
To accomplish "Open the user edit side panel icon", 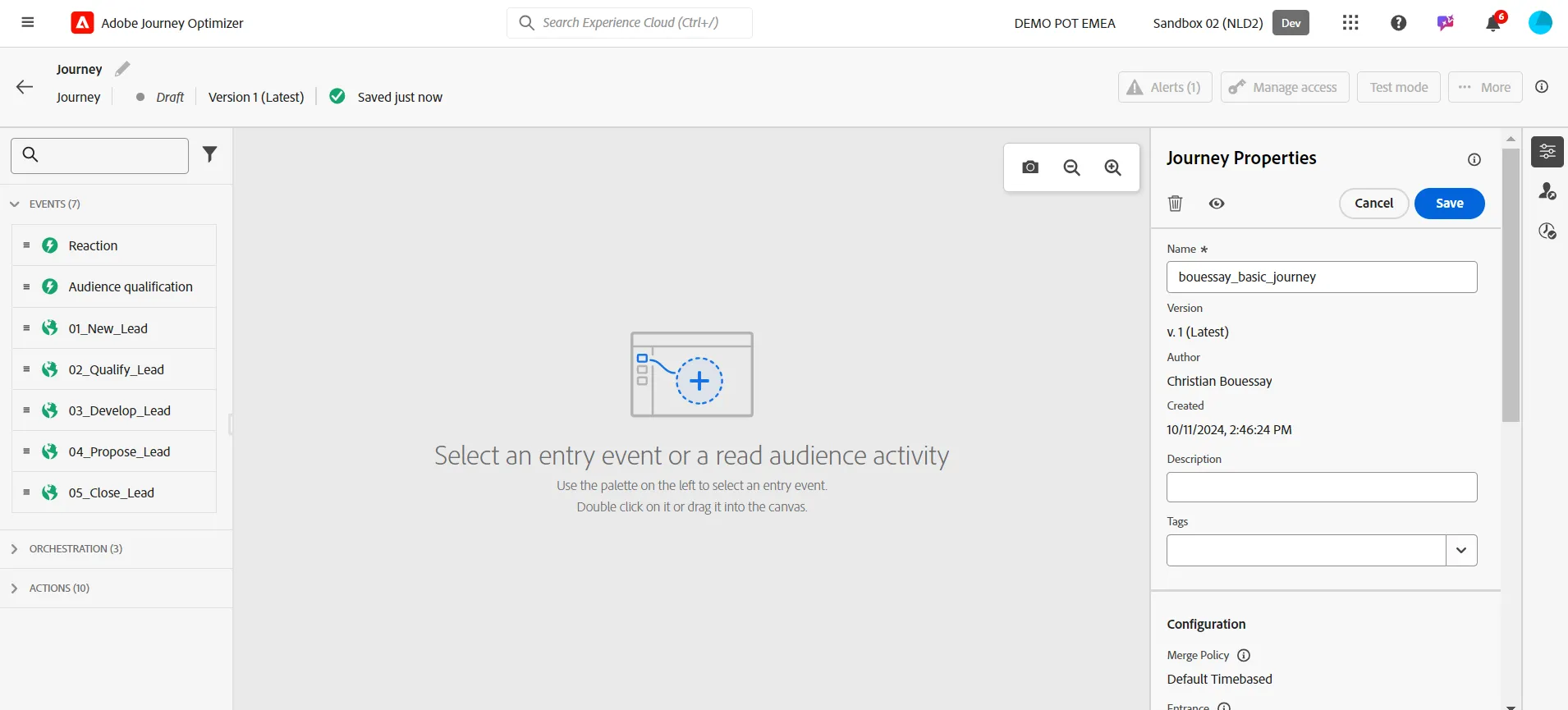I will coord(1547,191).
